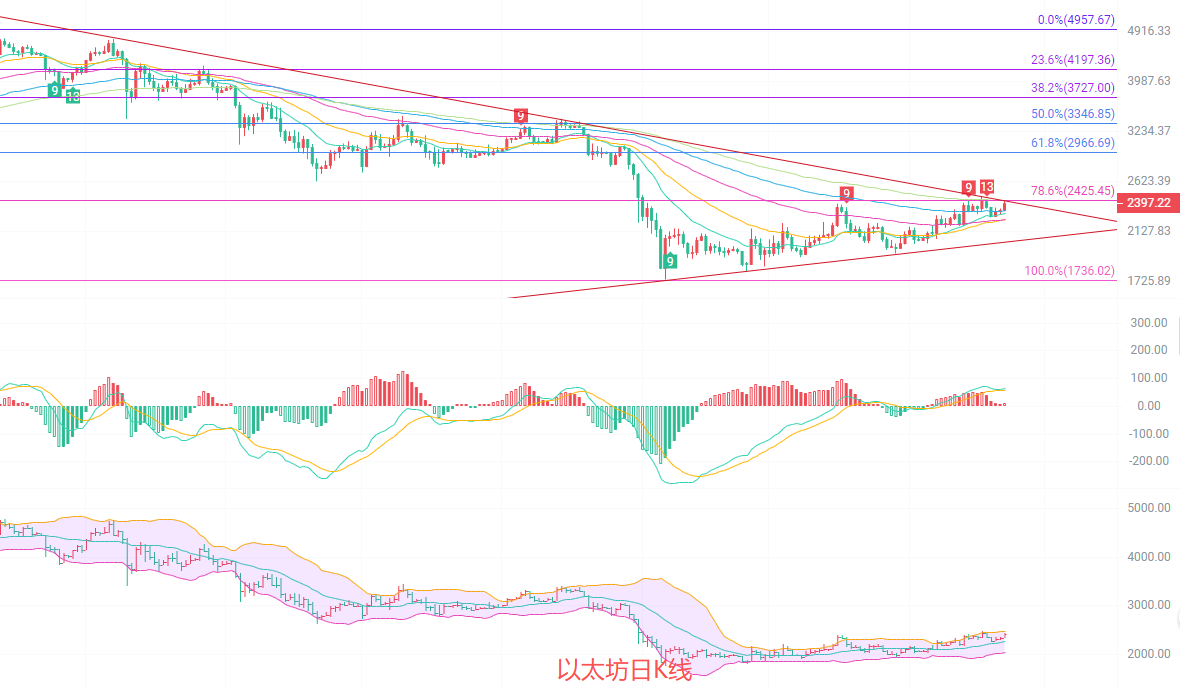Click the green 9 badge beside green 13
Screen dimensions: 1180x689
click(x=54, y=90)
